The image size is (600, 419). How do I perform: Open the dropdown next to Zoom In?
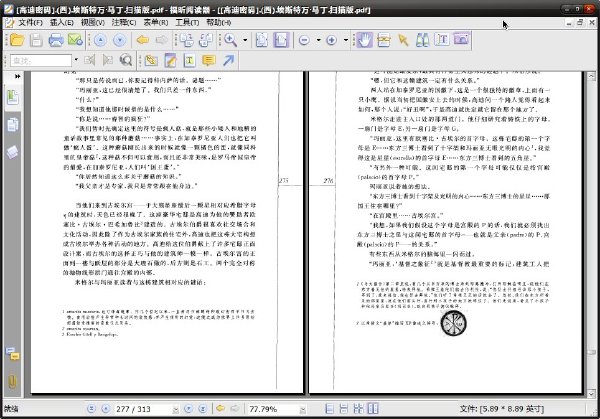[346, 40]
